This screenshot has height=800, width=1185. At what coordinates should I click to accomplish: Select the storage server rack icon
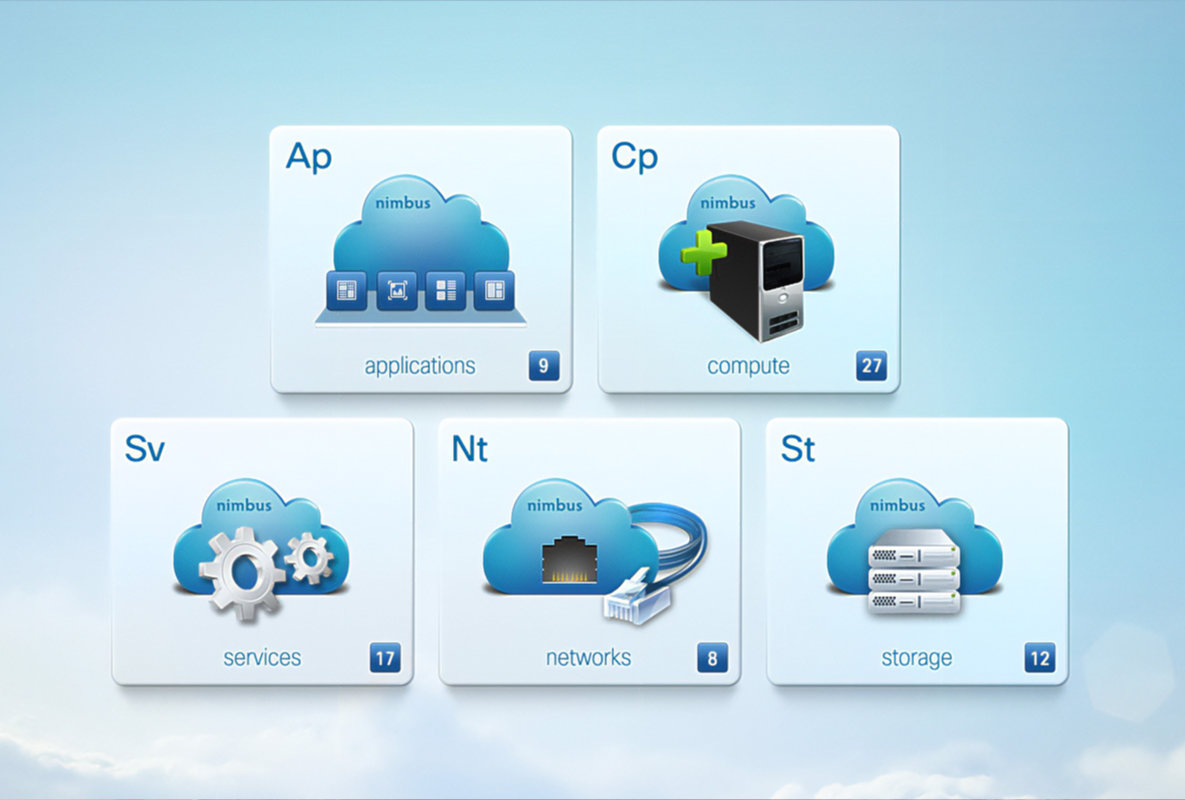(x=914, y=571)
